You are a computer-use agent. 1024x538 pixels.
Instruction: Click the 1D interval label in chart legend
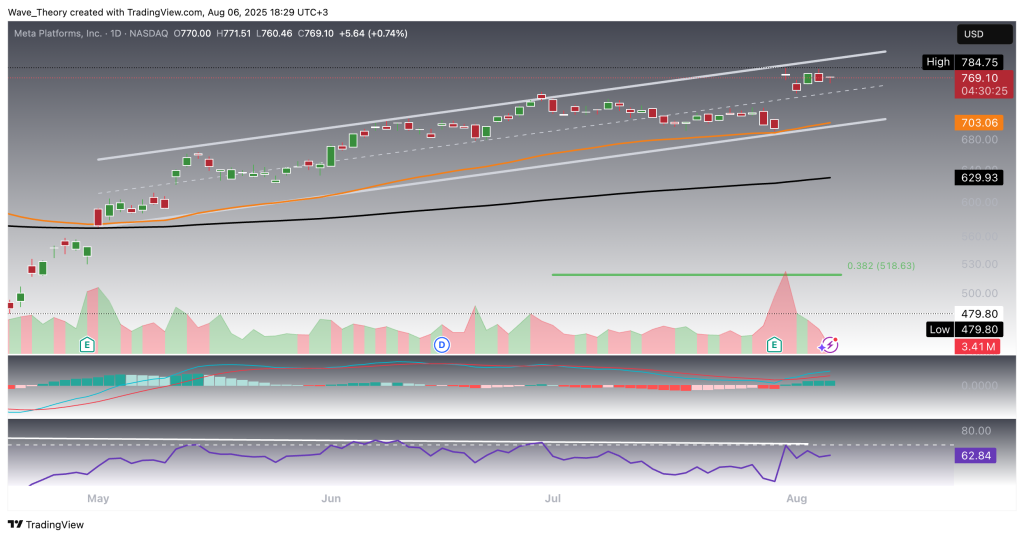(116, 33)
